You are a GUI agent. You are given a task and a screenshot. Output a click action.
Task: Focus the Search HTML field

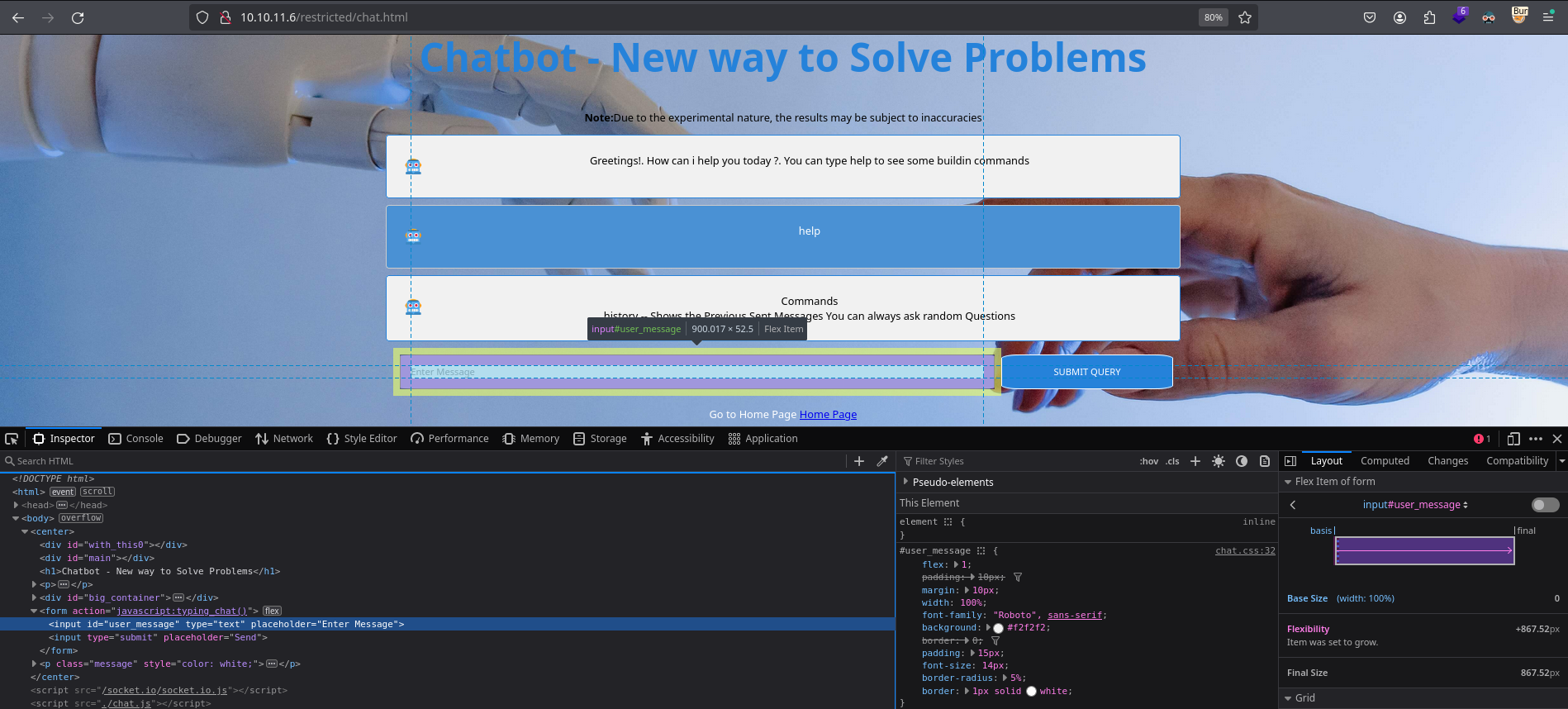[x=423, y=461]
